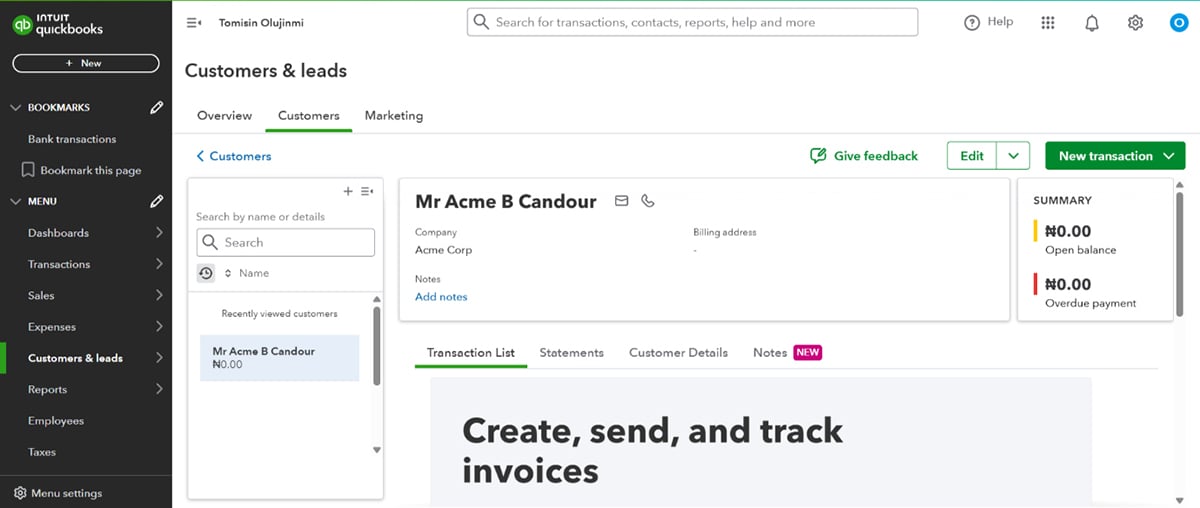
Task: Select the Transaction List tab
Action: click(x=471, y=353)
